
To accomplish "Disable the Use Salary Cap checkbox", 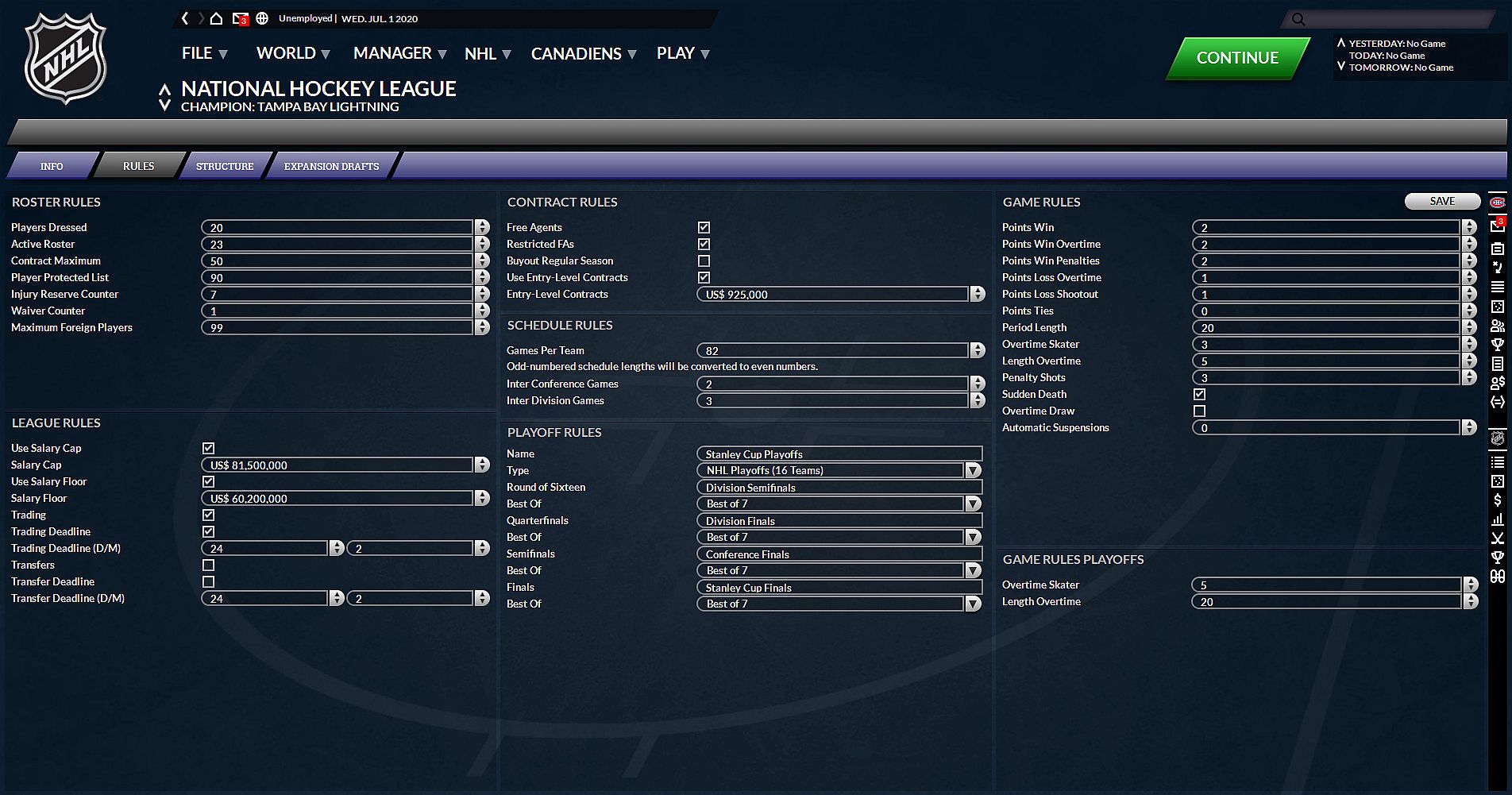I will tap(208, 448).
